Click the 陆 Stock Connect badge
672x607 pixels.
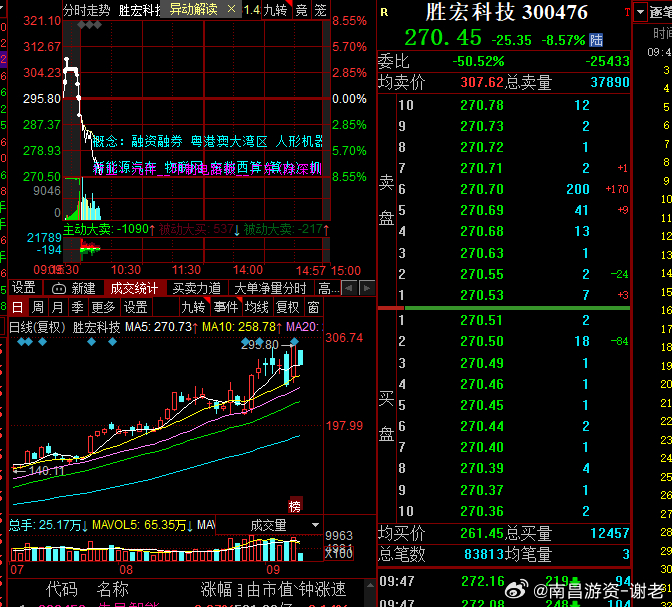click(596, 40)
